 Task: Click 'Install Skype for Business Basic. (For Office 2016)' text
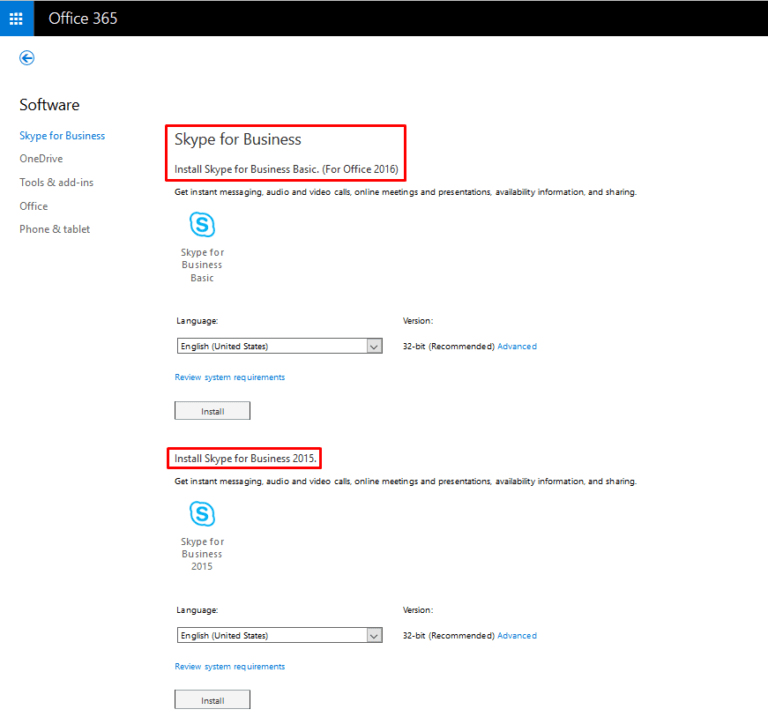(287, 169)
